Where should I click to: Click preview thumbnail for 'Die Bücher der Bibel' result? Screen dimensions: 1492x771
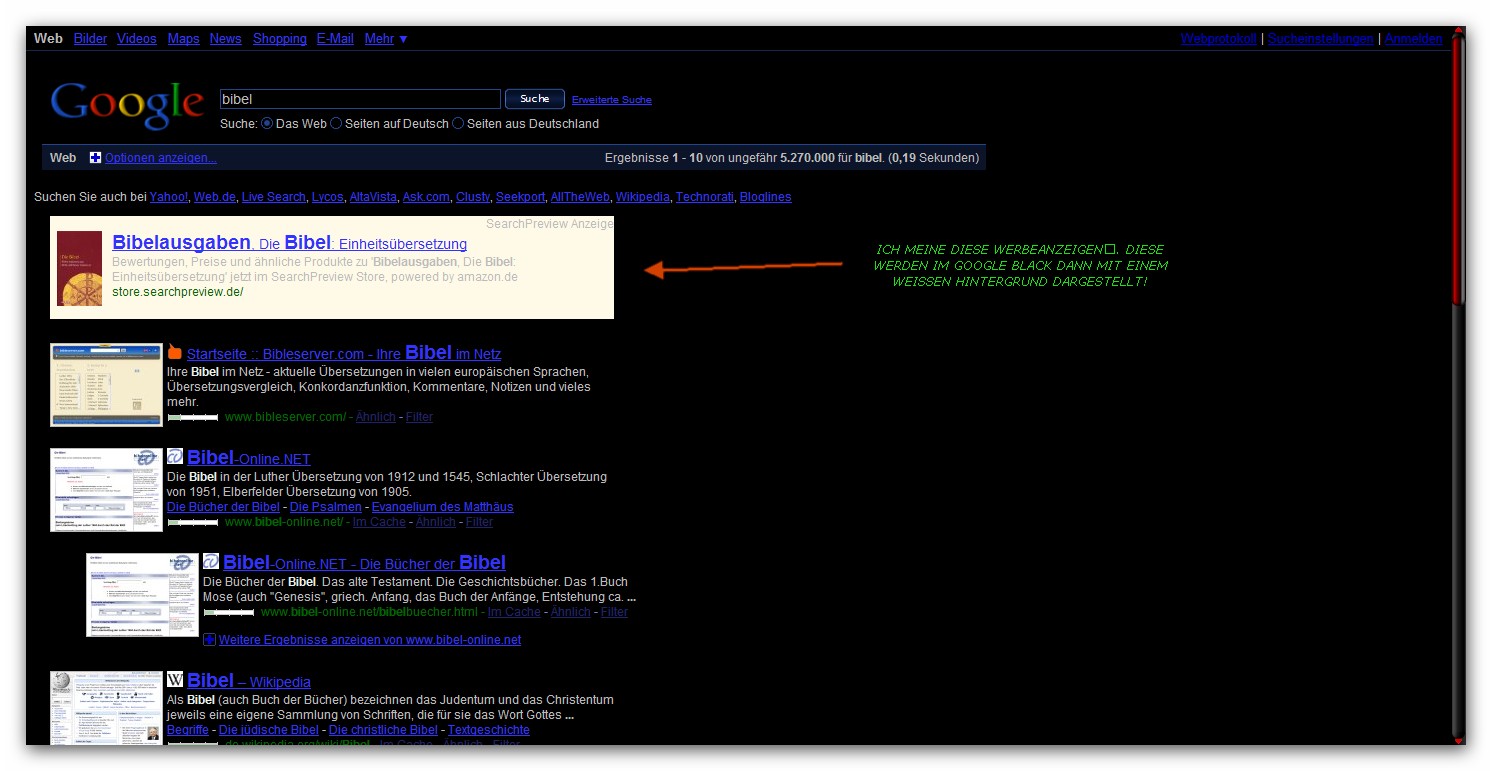click(x=142, y=595)
